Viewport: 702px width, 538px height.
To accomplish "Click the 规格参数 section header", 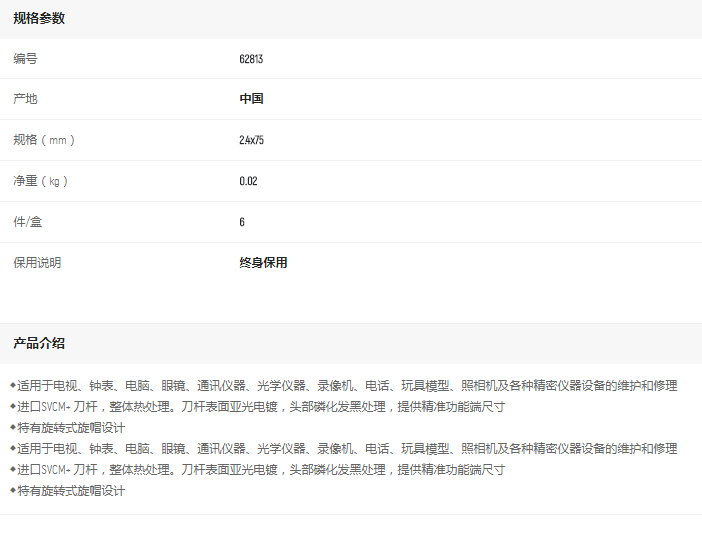I will tap(39, 18).
